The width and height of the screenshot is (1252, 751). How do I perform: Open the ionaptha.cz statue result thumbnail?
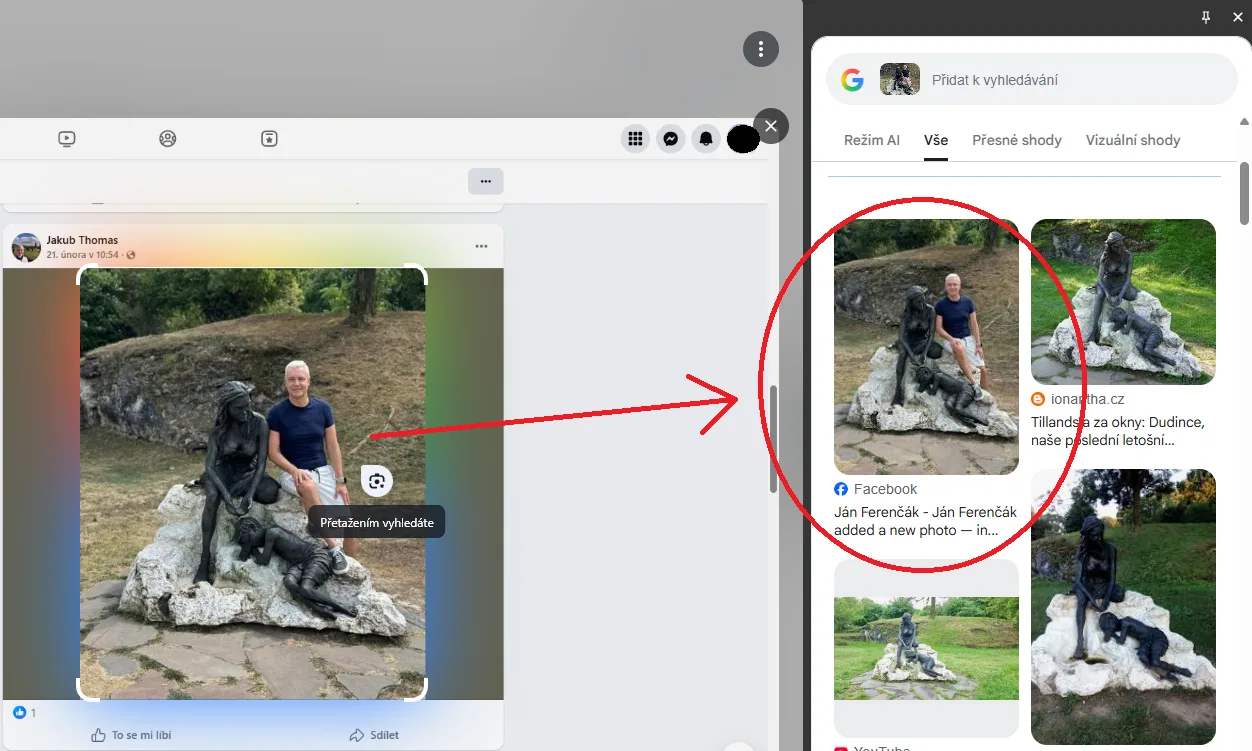pyautogui.click(x=1123, y=302)
